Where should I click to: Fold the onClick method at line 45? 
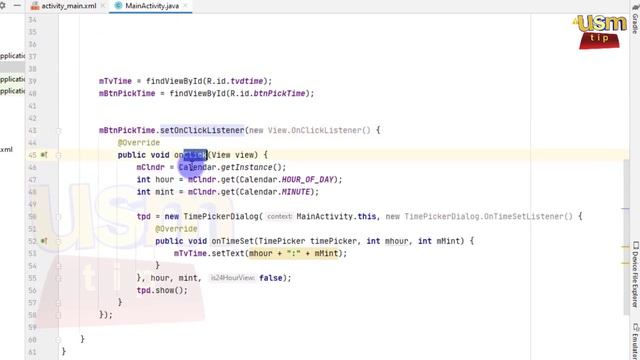tap(58, 155)
